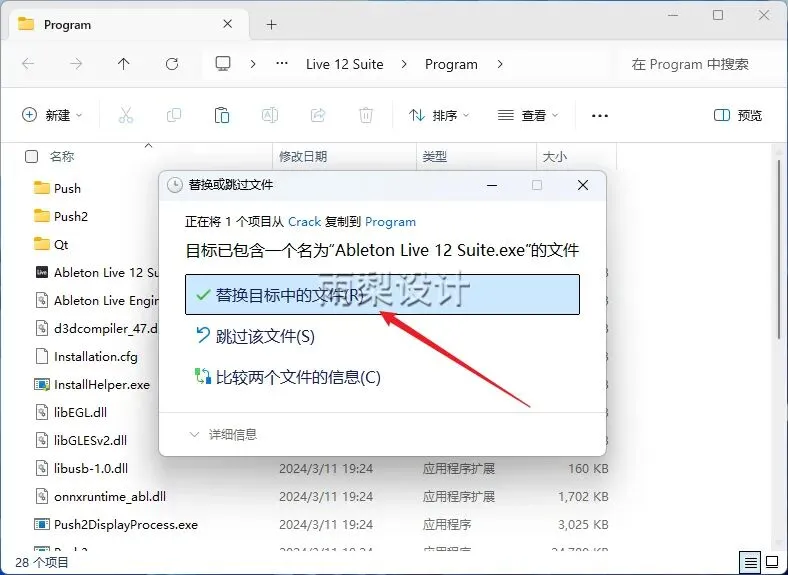The width and height of the screenshot is (788, 575).
Task: Click the Share icon in toolbar
Action: coord(318,115)
